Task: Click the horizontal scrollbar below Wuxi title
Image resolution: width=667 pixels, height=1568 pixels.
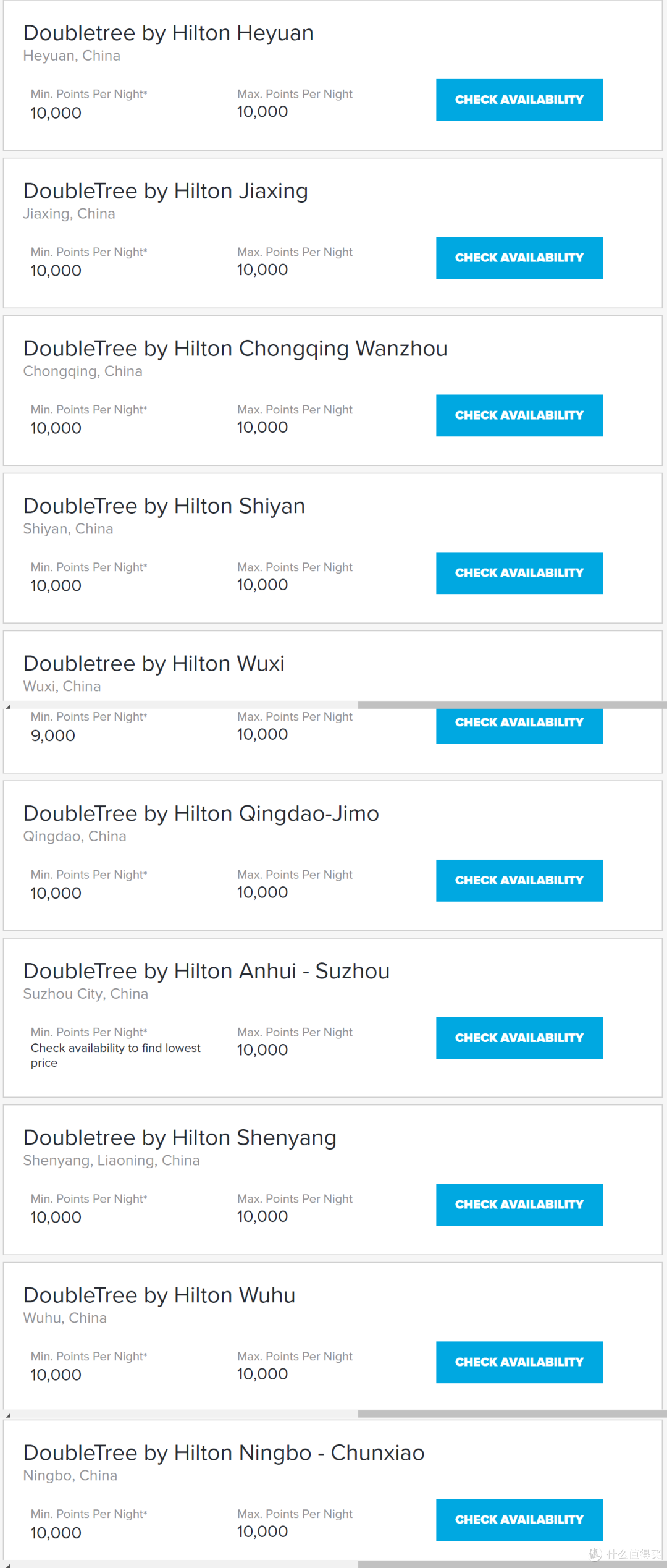Action: 512,705
